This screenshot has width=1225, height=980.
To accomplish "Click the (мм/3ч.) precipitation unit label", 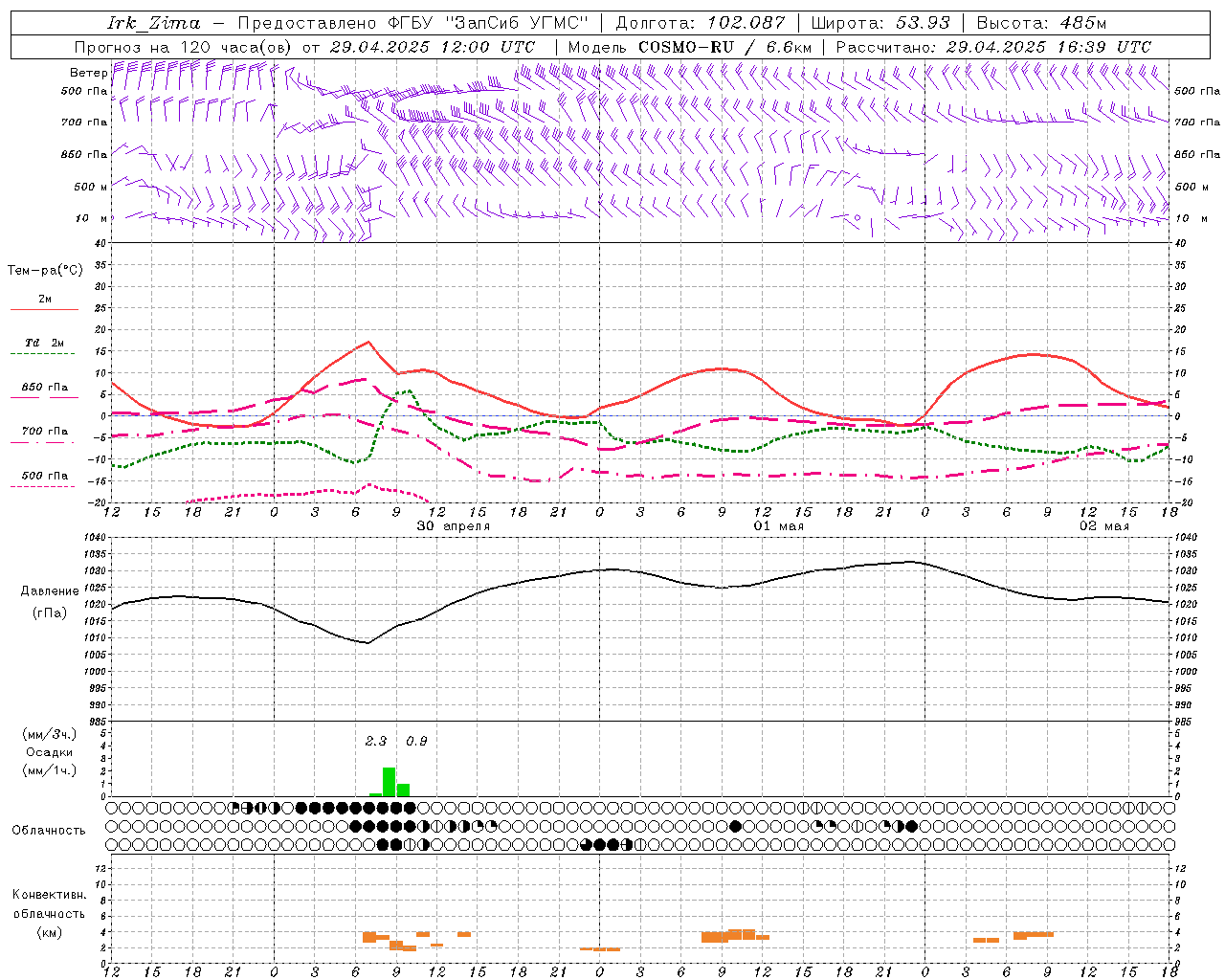I will point(50,734).
